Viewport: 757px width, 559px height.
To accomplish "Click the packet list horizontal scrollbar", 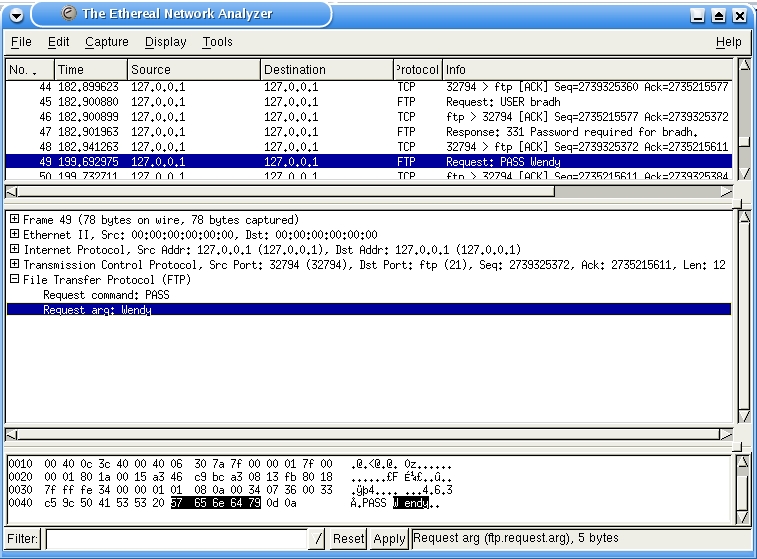I will (x=368, y=191).
